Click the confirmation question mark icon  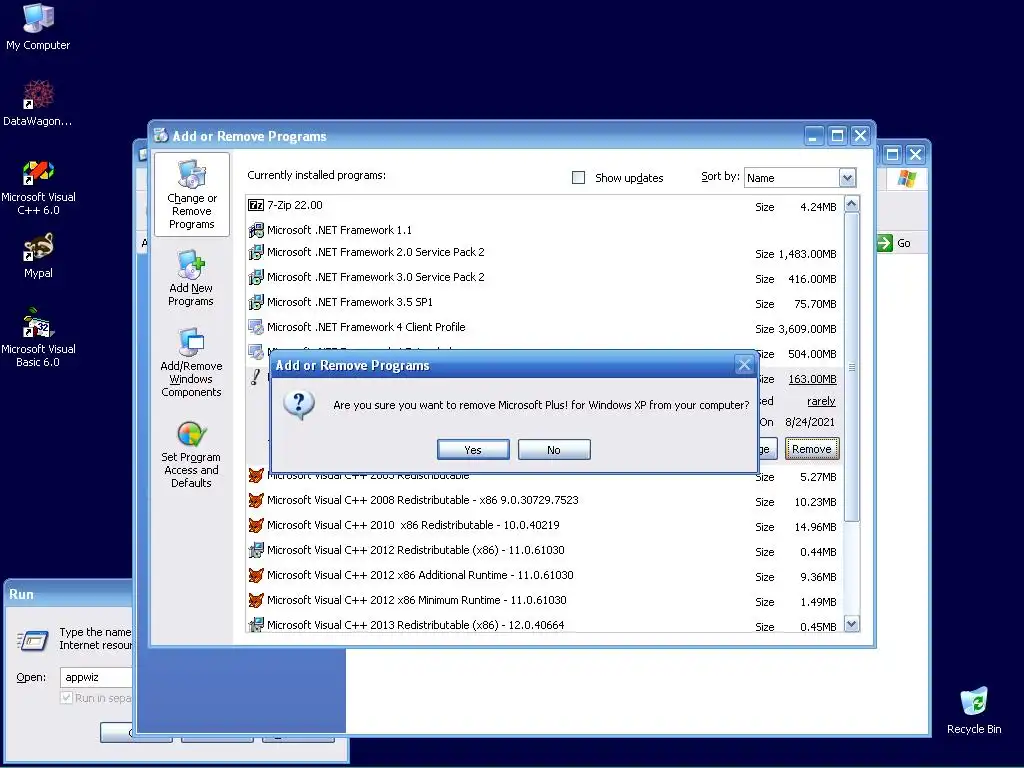tap(299, 405)
